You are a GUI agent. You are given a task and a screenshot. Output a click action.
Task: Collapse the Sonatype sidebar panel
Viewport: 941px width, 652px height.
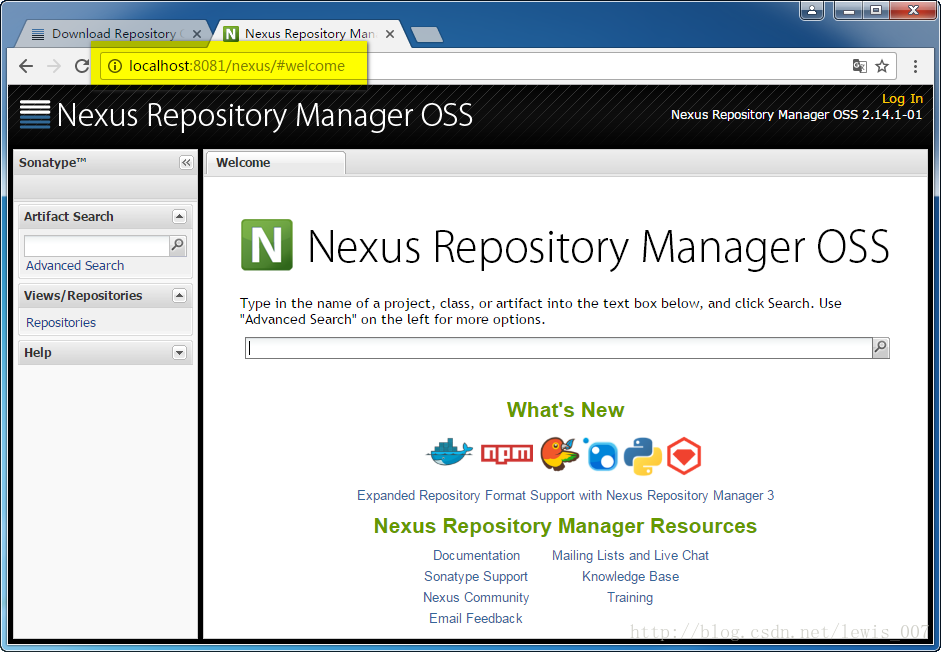pyautogui.click(x=186, y=163)
